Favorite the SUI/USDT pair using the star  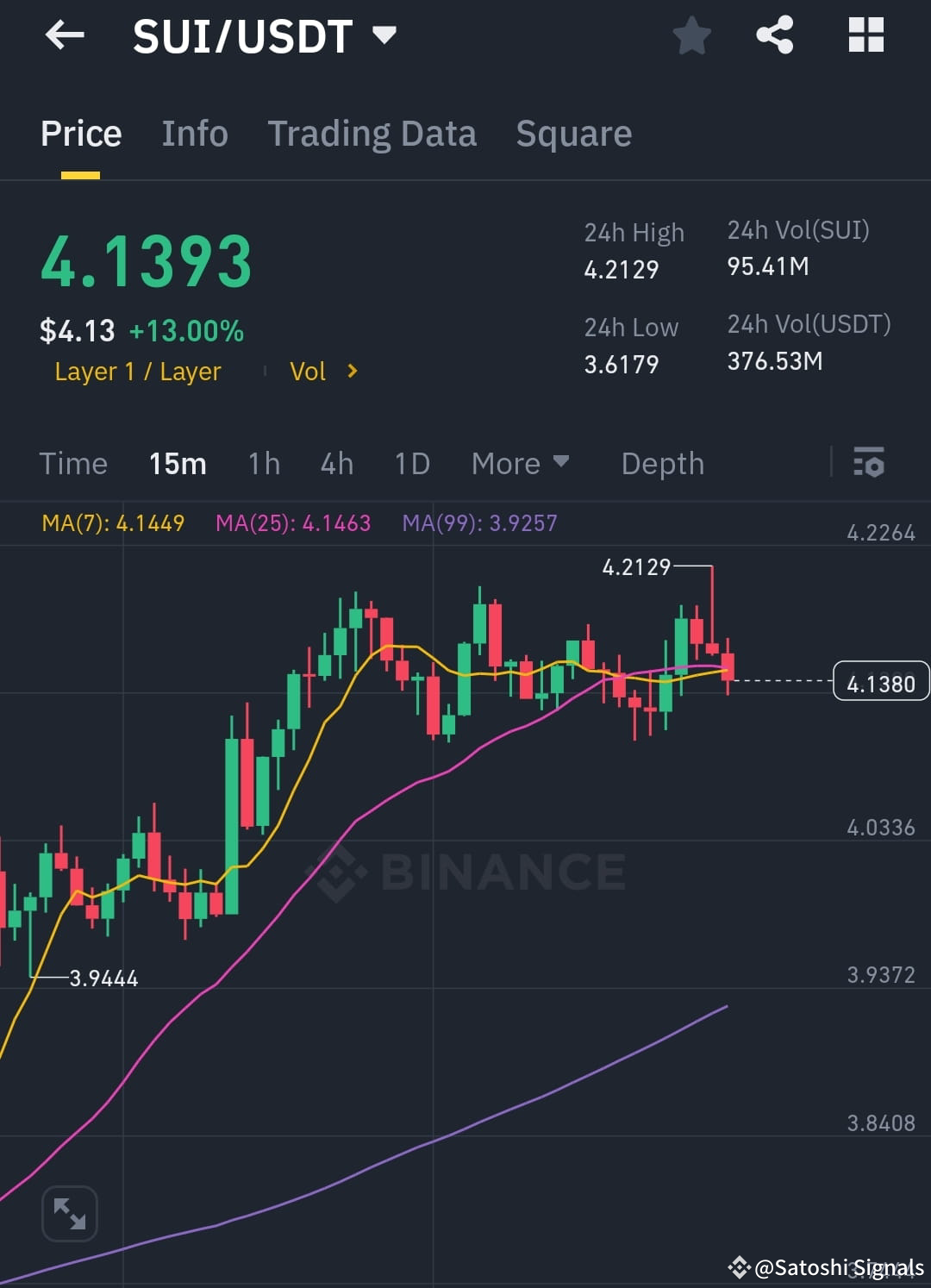pos(691,34)
